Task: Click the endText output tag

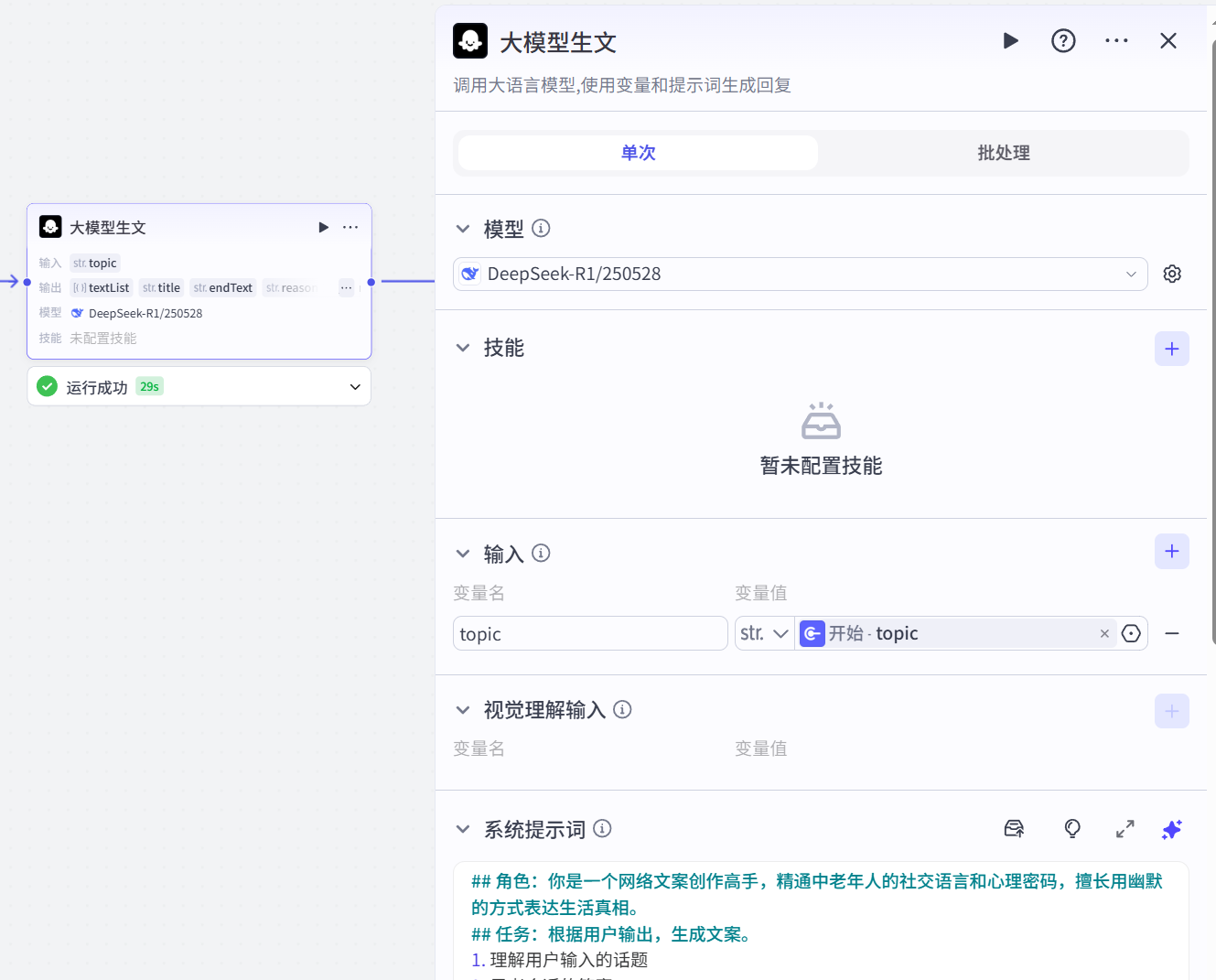Action: (x=223, y=287)
